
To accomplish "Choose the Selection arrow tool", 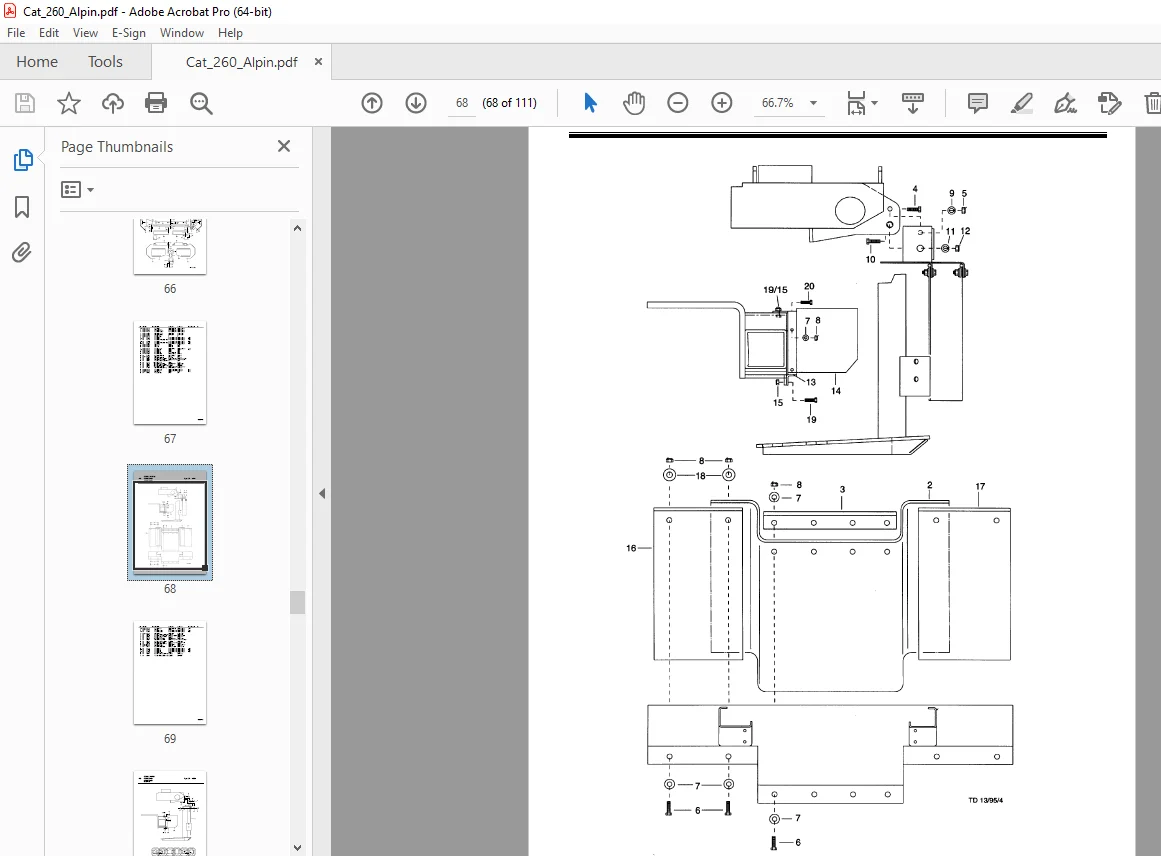I will pyautogui.click(x=590, y=103).
